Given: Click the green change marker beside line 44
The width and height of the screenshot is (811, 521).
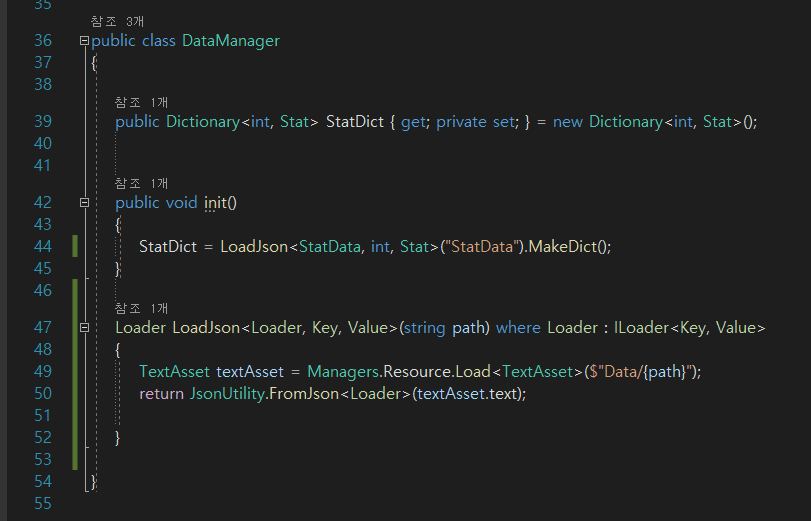Looking at the screenshot, I should [75, 246].
